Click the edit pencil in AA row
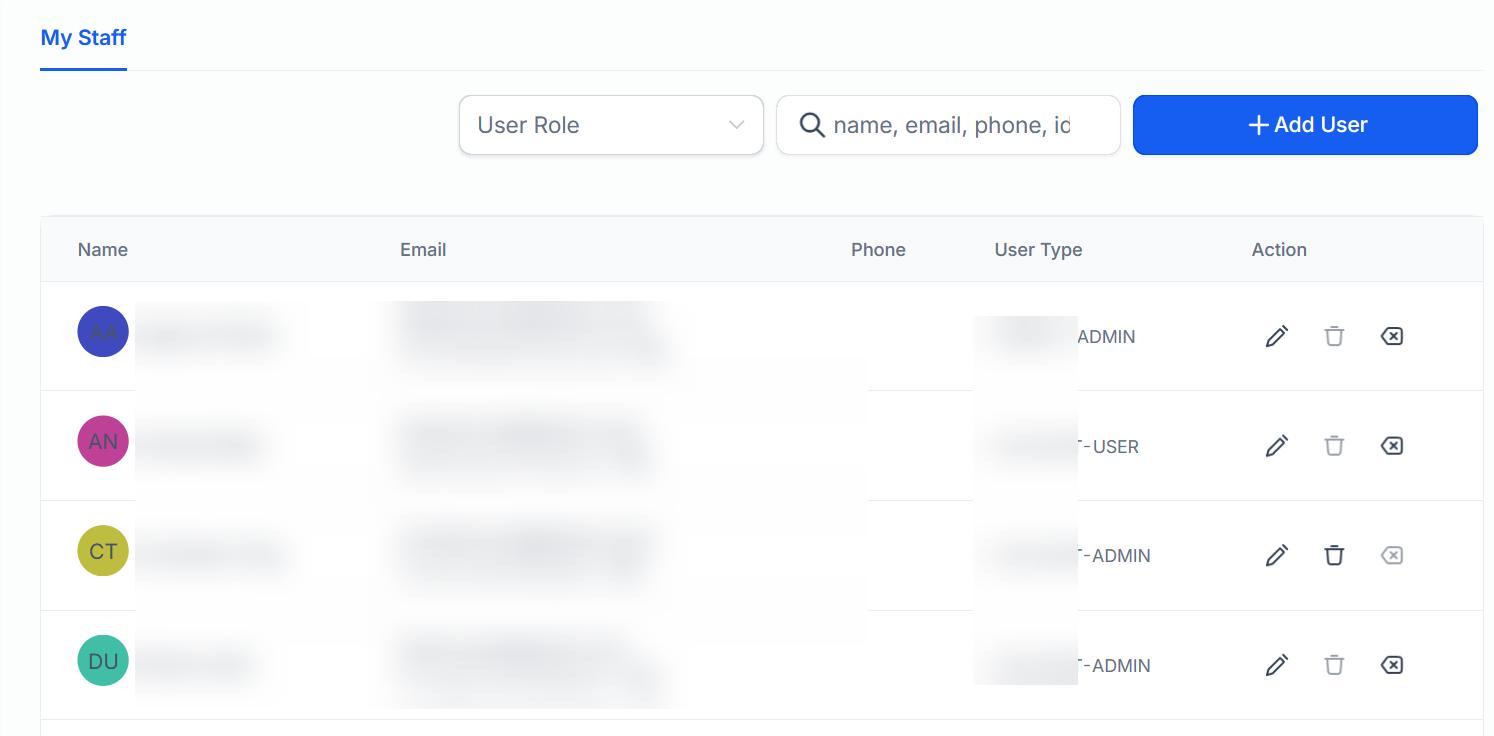1494x736 pixels. 1277,336
